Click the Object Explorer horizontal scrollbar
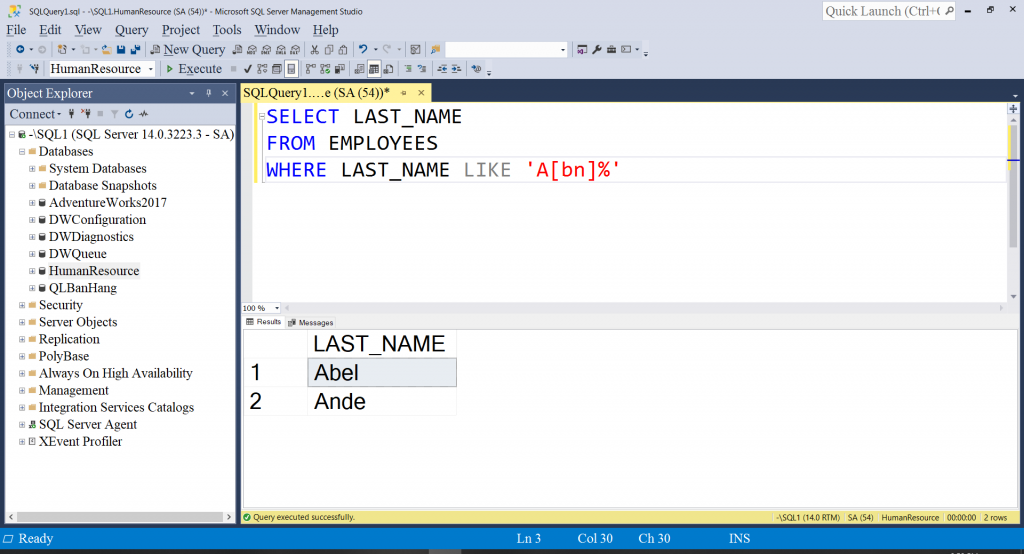 (x=120, y=517)
